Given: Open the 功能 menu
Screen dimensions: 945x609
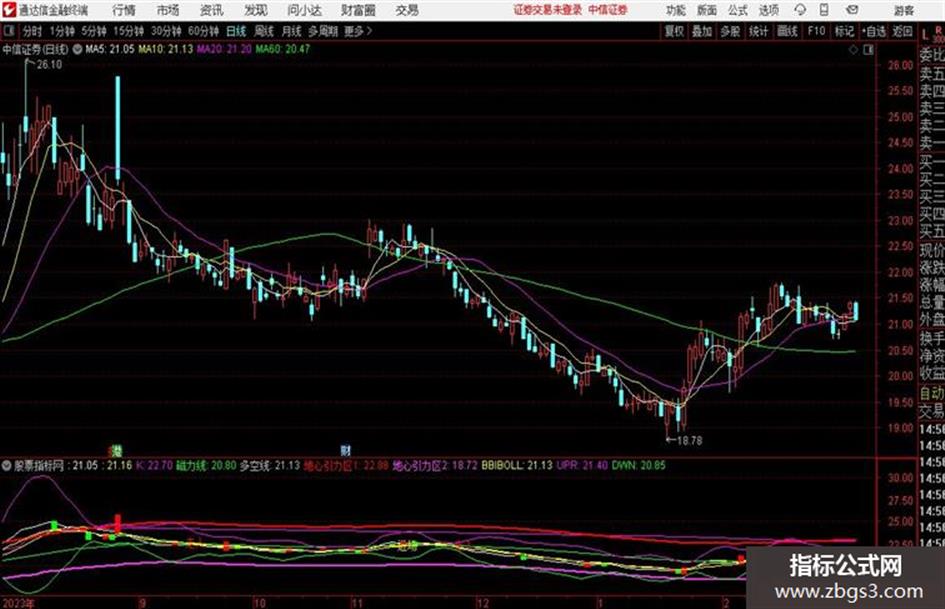Looking at the screenshot, I should tap(676, 10).
